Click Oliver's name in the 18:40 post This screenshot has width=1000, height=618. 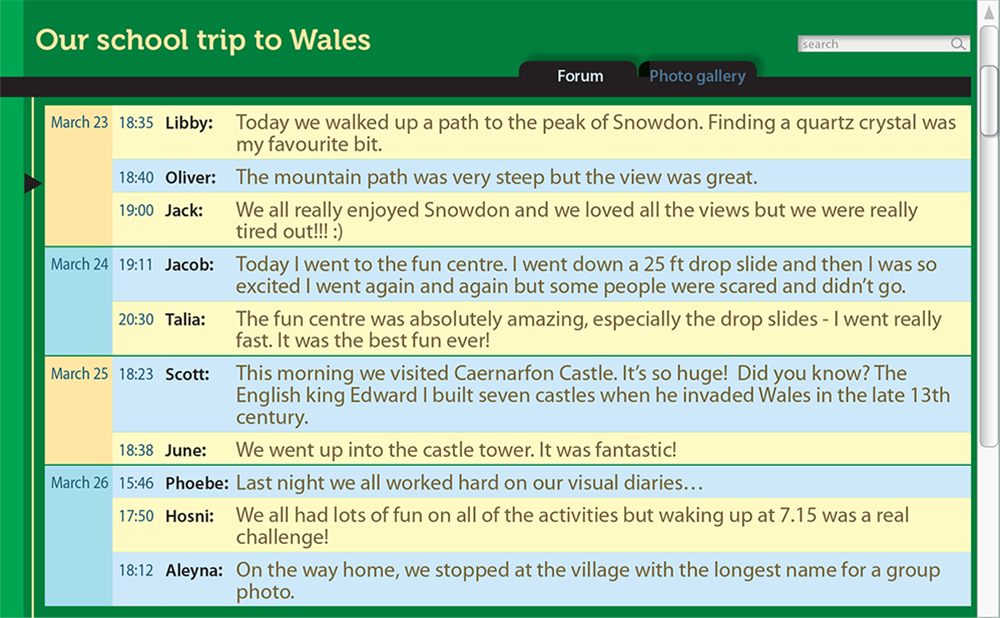pos(191,177)
